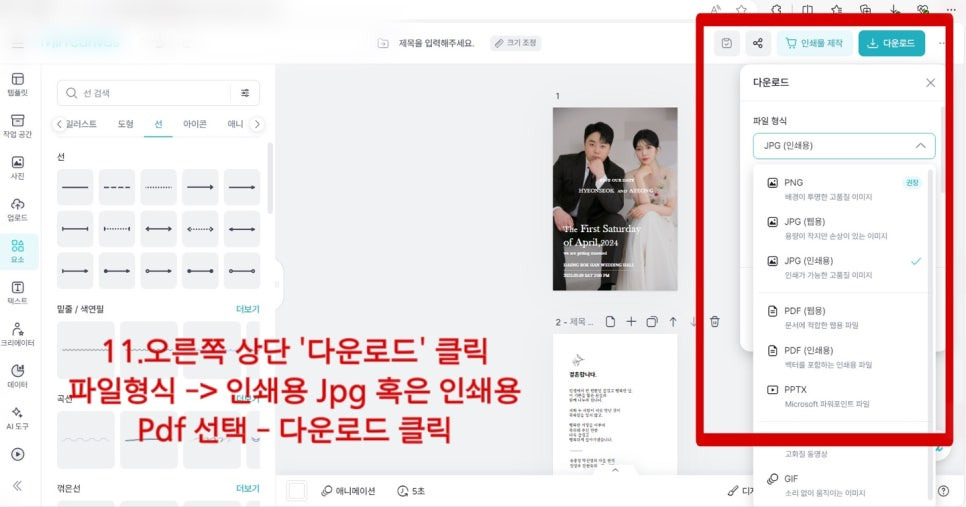Choose GIF format option
This screenshot has width=966, height=507.
point(842,485)
